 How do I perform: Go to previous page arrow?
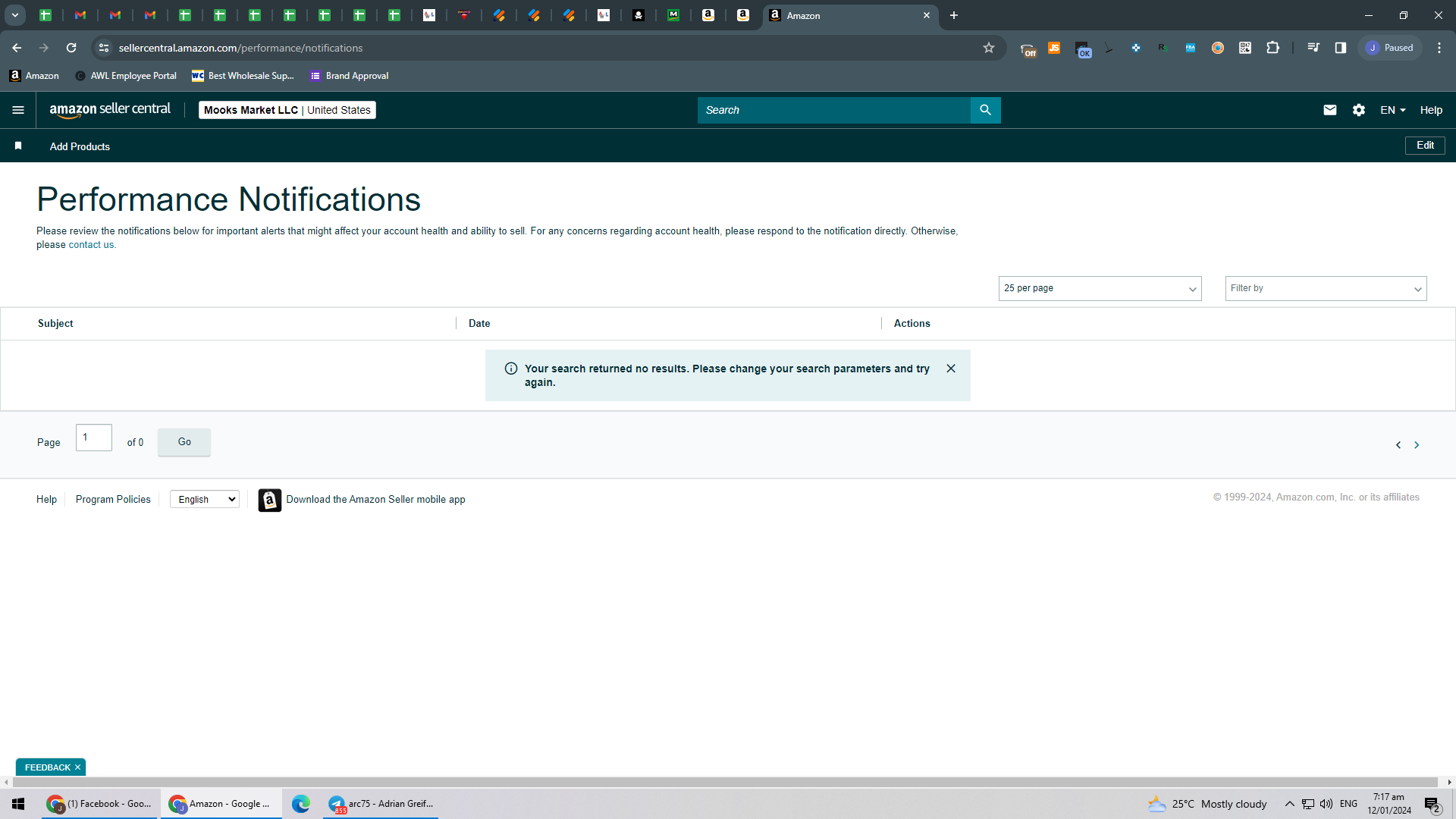coord(1398,445)
